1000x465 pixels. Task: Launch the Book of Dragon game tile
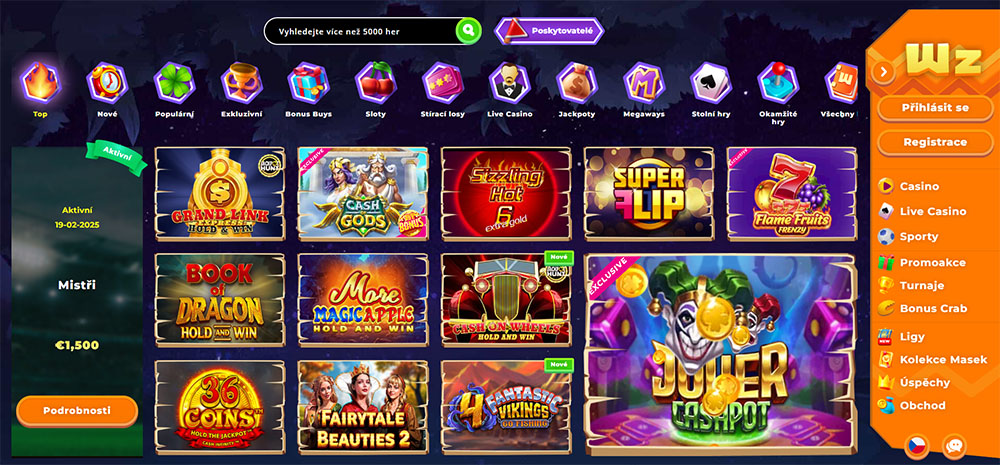click(x=220, y=300)
